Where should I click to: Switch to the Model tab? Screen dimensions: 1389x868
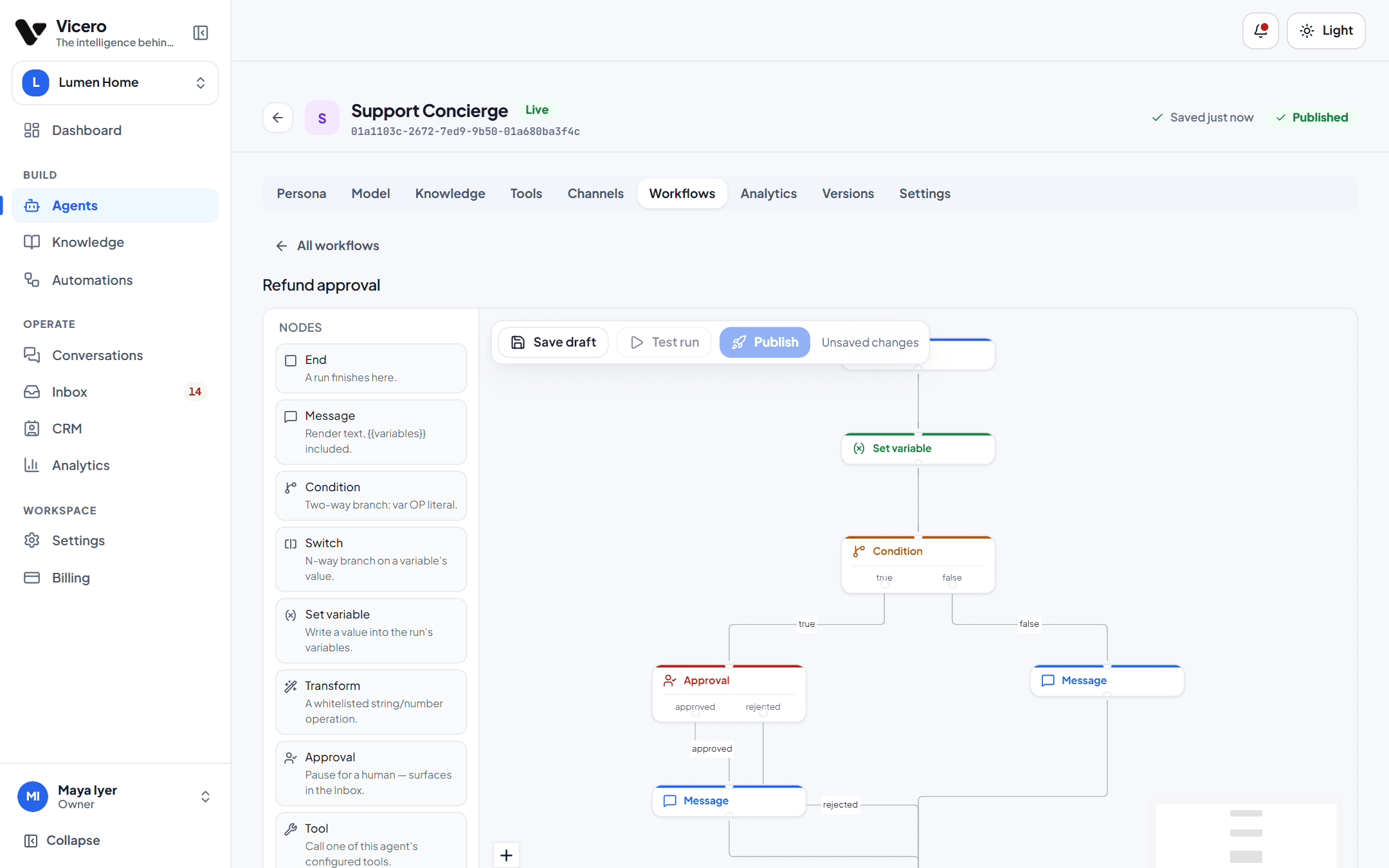[370, 194]
